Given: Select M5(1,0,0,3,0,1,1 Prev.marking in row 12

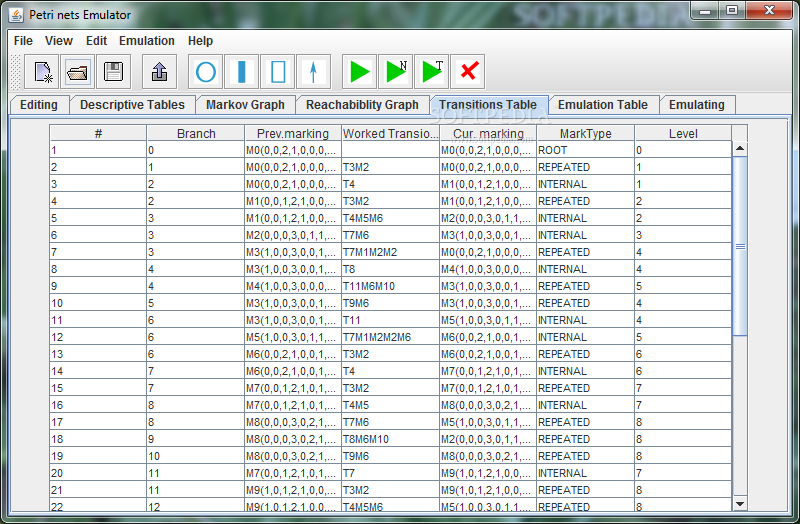Looking at the screenshot, I should click(x=293, y=337).
